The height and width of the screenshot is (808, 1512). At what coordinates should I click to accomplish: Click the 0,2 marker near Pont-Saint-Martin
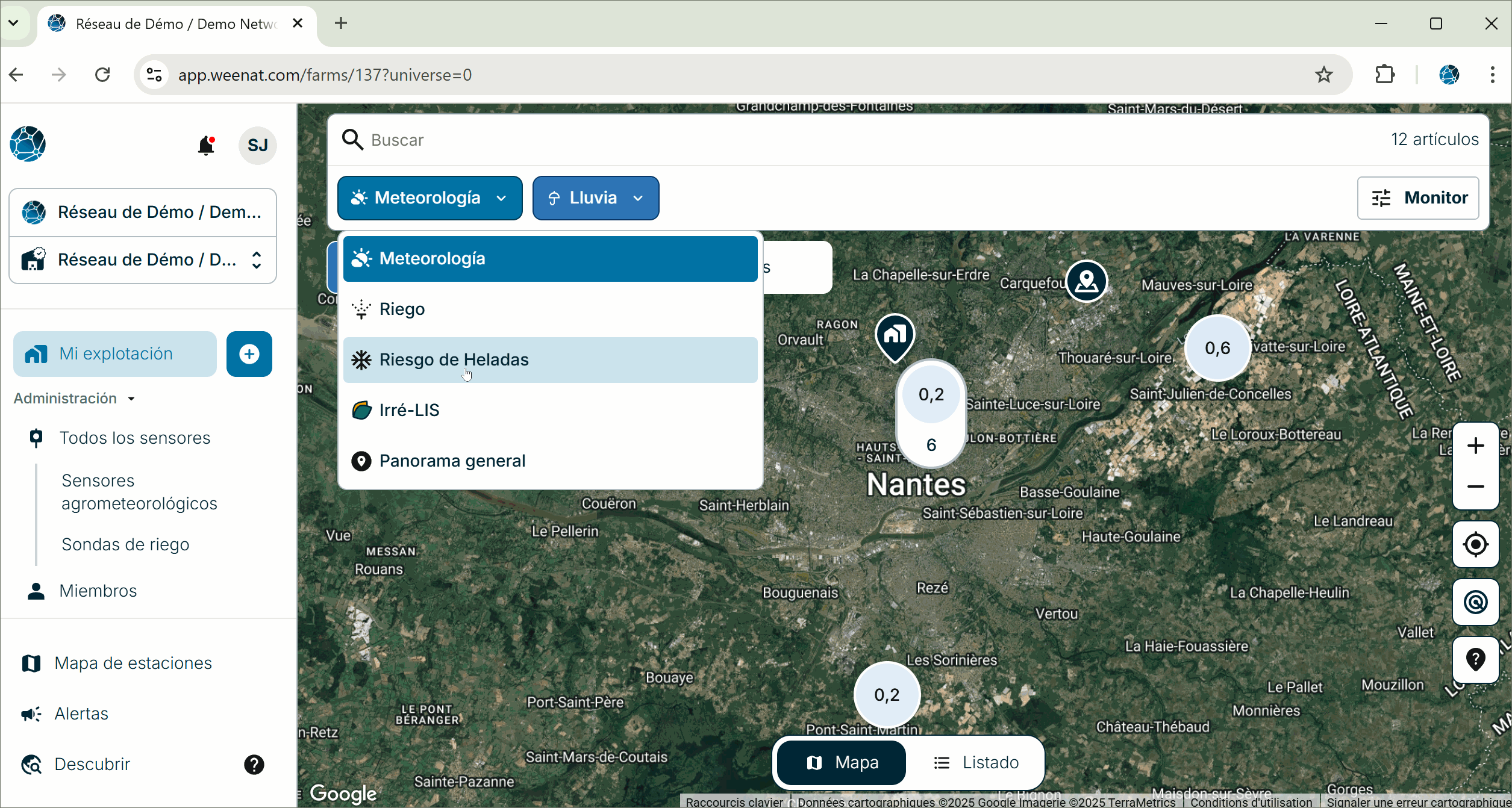click(x=886, y=695)
